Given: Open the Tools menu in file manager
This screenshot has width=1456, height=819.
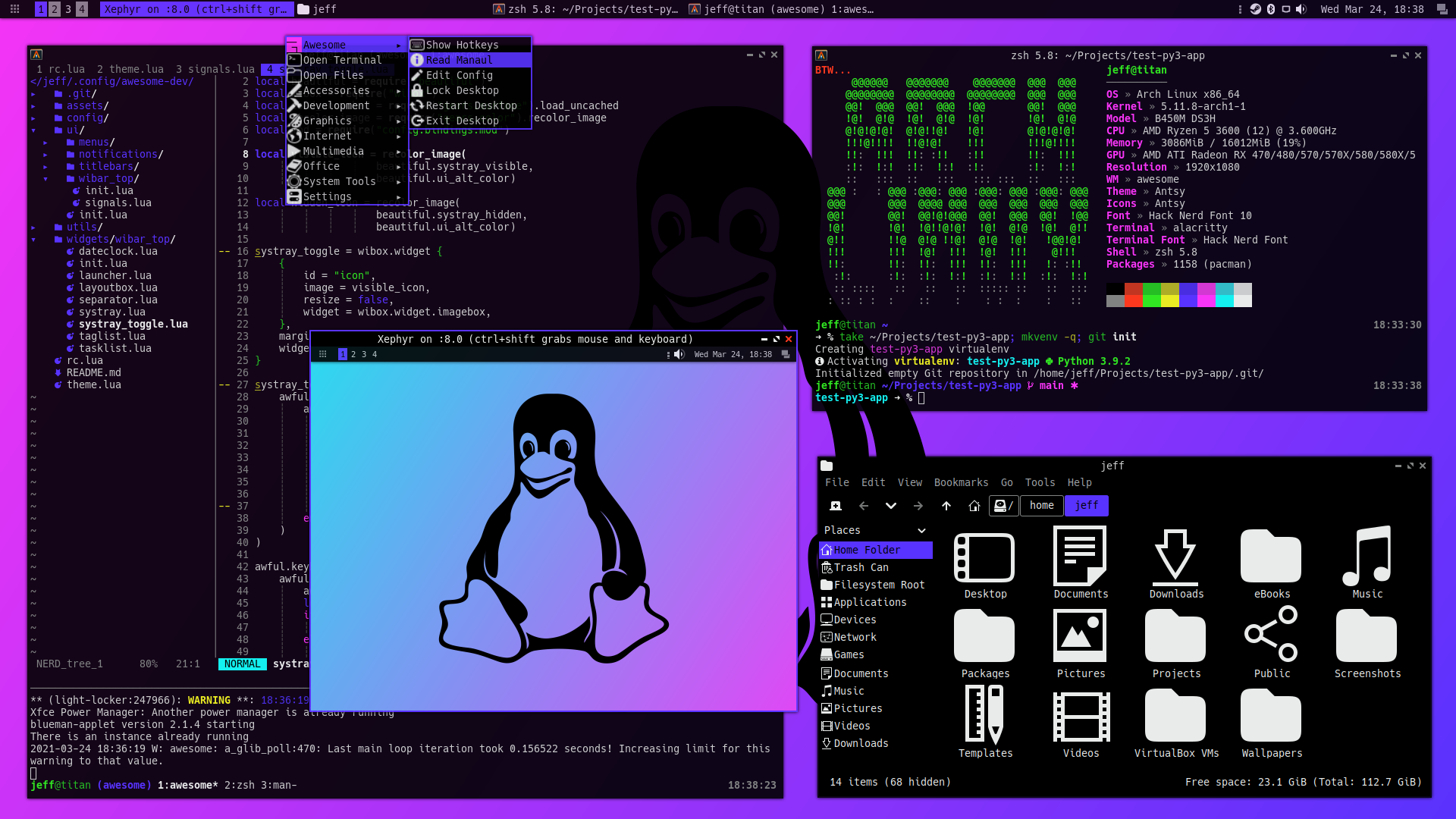Looking at the screenshot, I should [x=1040, y=482].
